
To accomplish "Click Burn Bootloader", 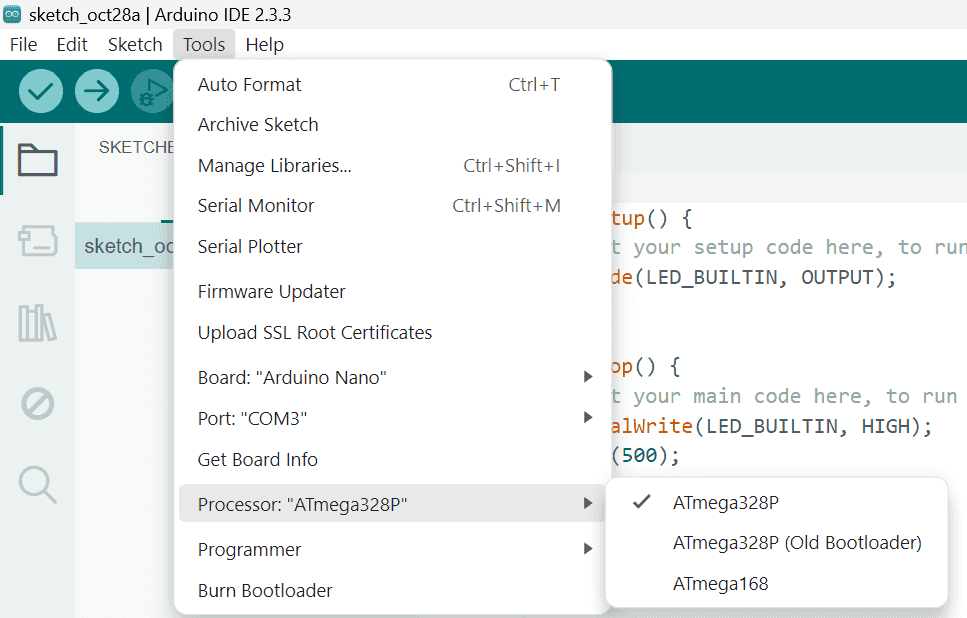I will [265, 590].
